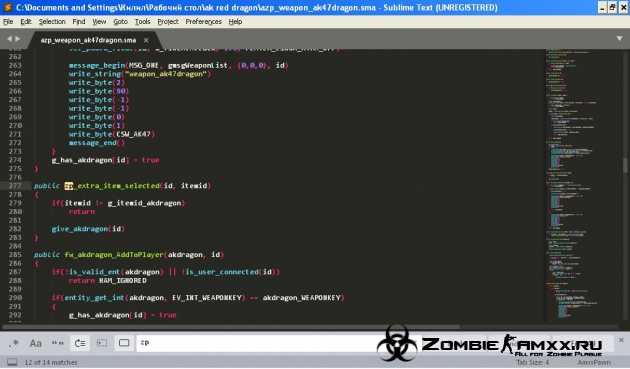This screenshot has width=630, height=369.
Task: Toggle case sensitive search option
Action: click(x=36, y=343)
